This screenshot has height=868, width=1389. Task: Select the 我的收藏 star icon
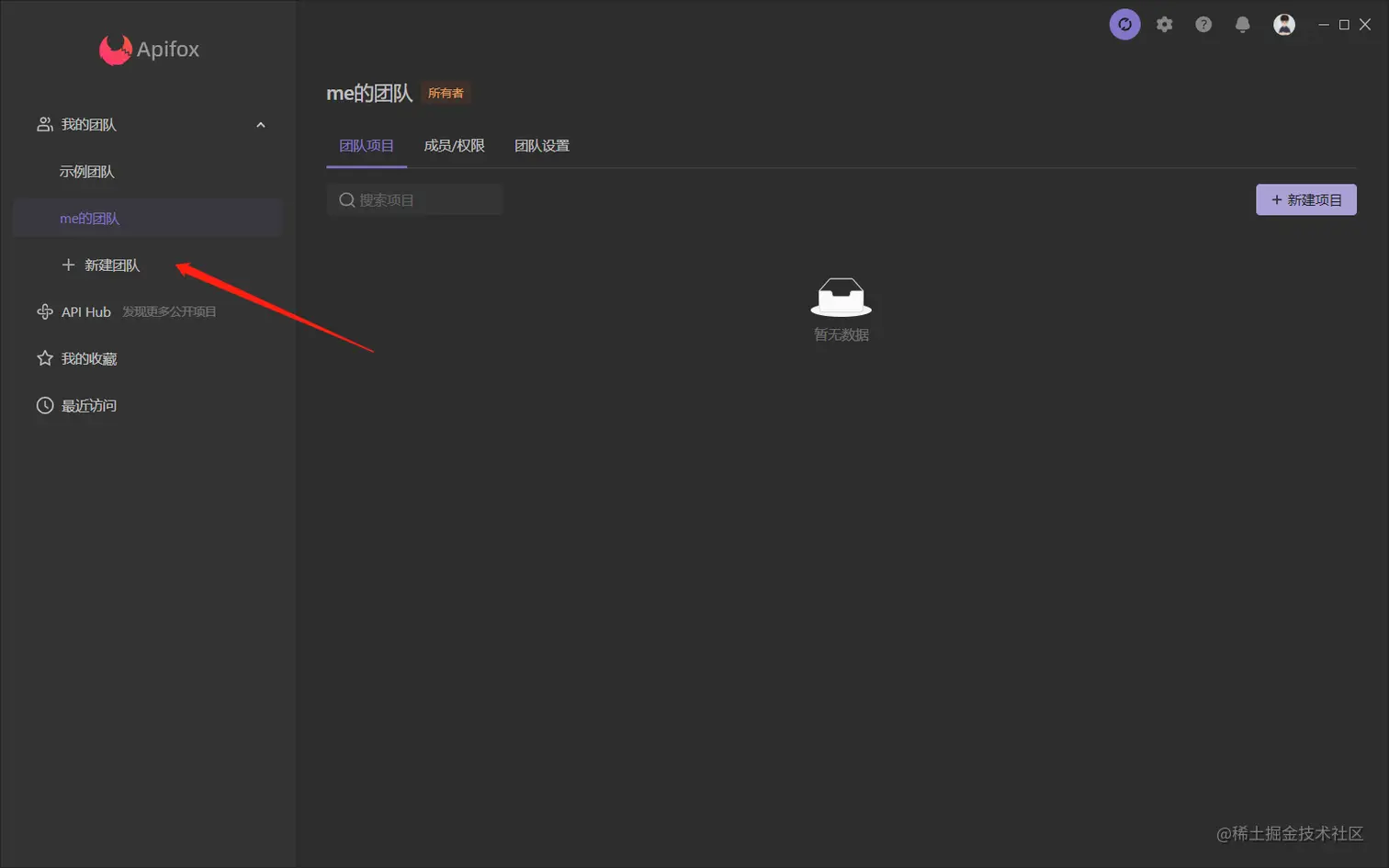coord(44,358)
